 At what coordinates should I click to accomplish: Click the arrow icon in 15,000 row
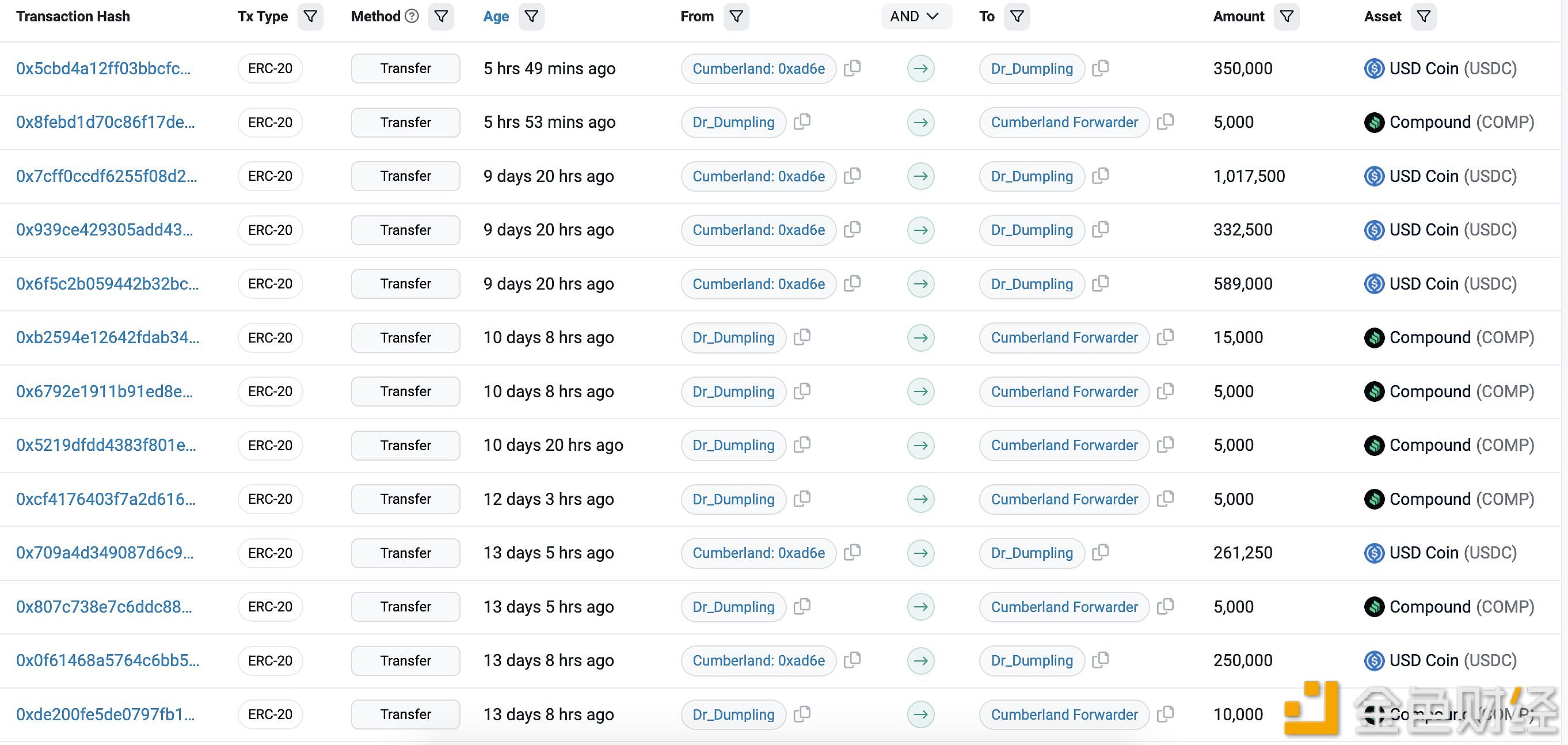(x=921, y=337)
